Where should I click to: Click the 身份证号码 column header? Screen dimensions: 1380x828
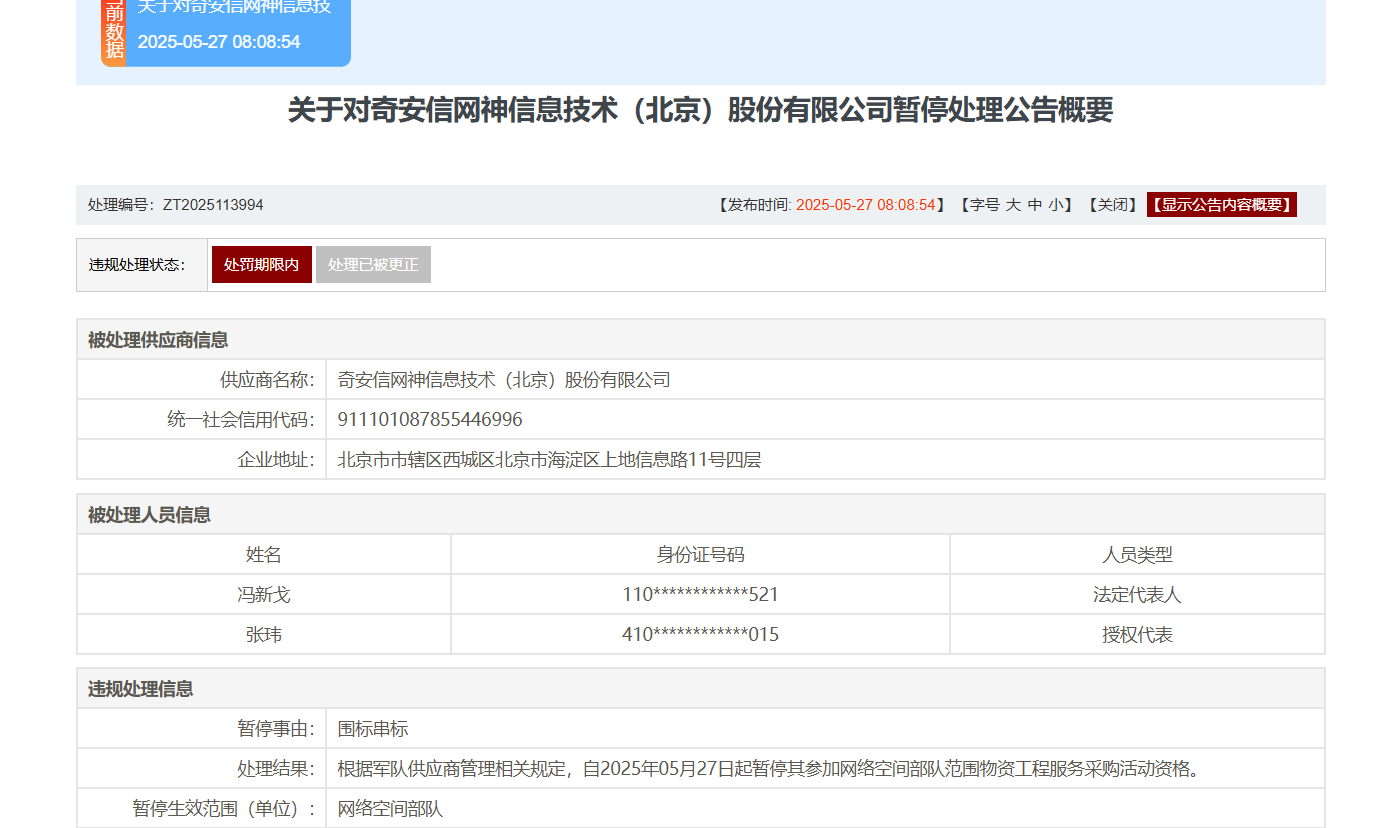[700, 554]
